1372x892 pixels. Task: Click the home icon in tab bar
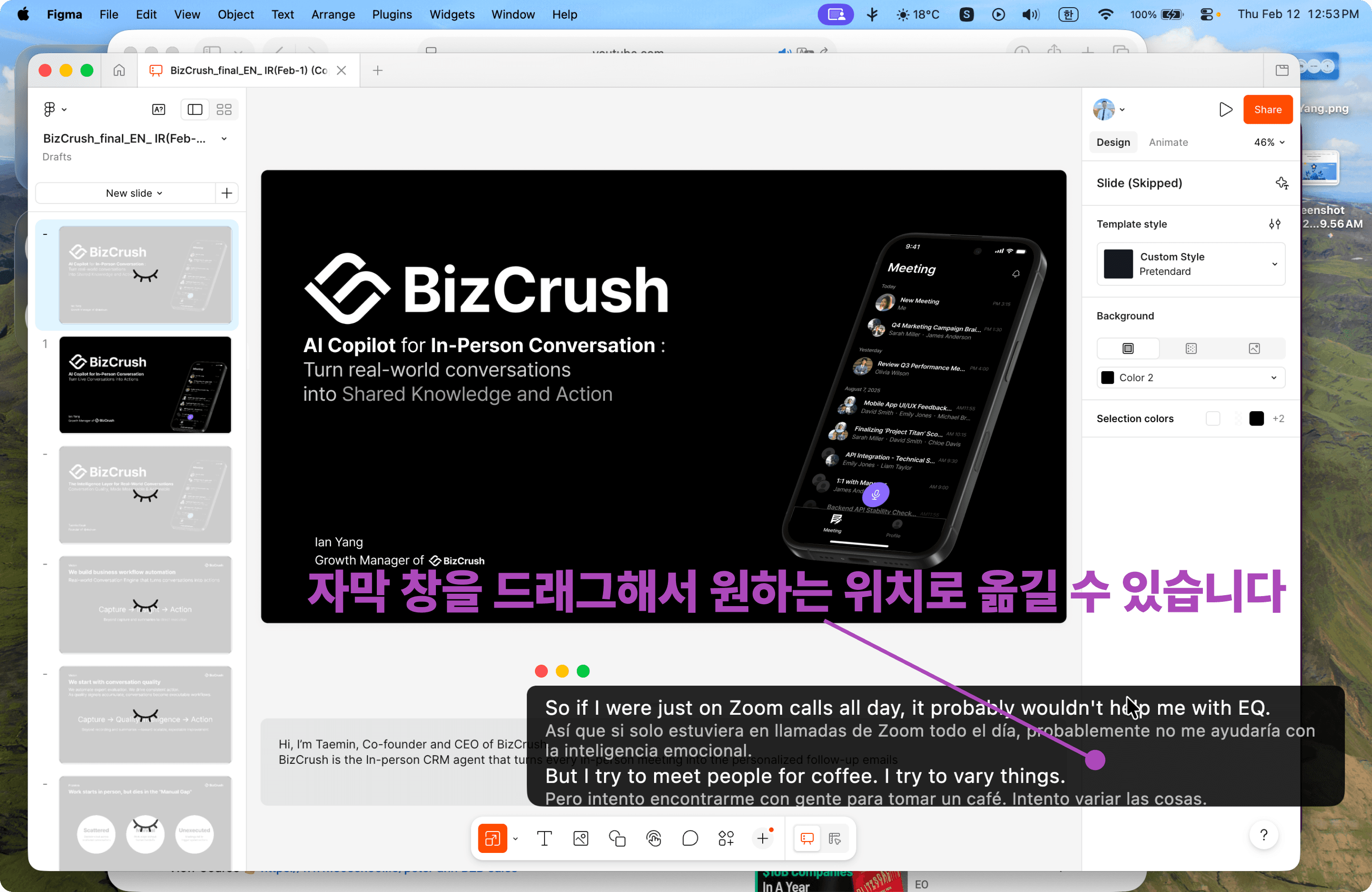pos(119,71)
